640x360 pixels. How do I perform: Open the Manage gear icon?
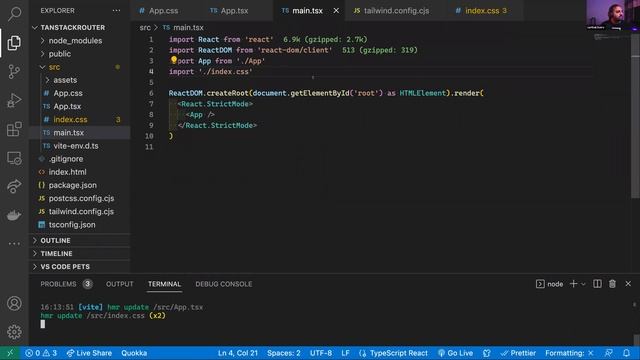pyautogui.click(x=14, y=332)
